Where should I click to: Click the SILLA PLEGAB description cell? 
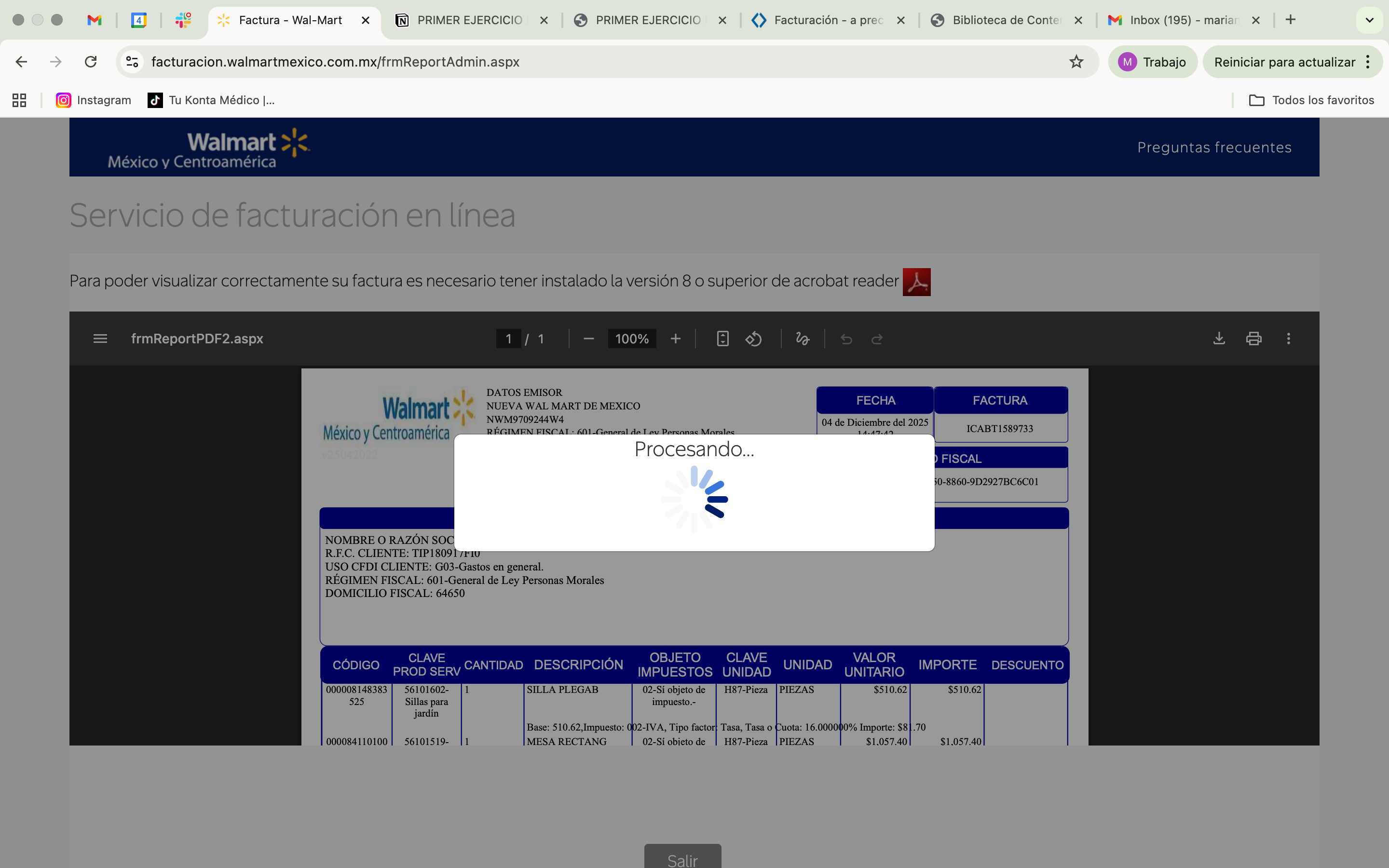point(562,690)
